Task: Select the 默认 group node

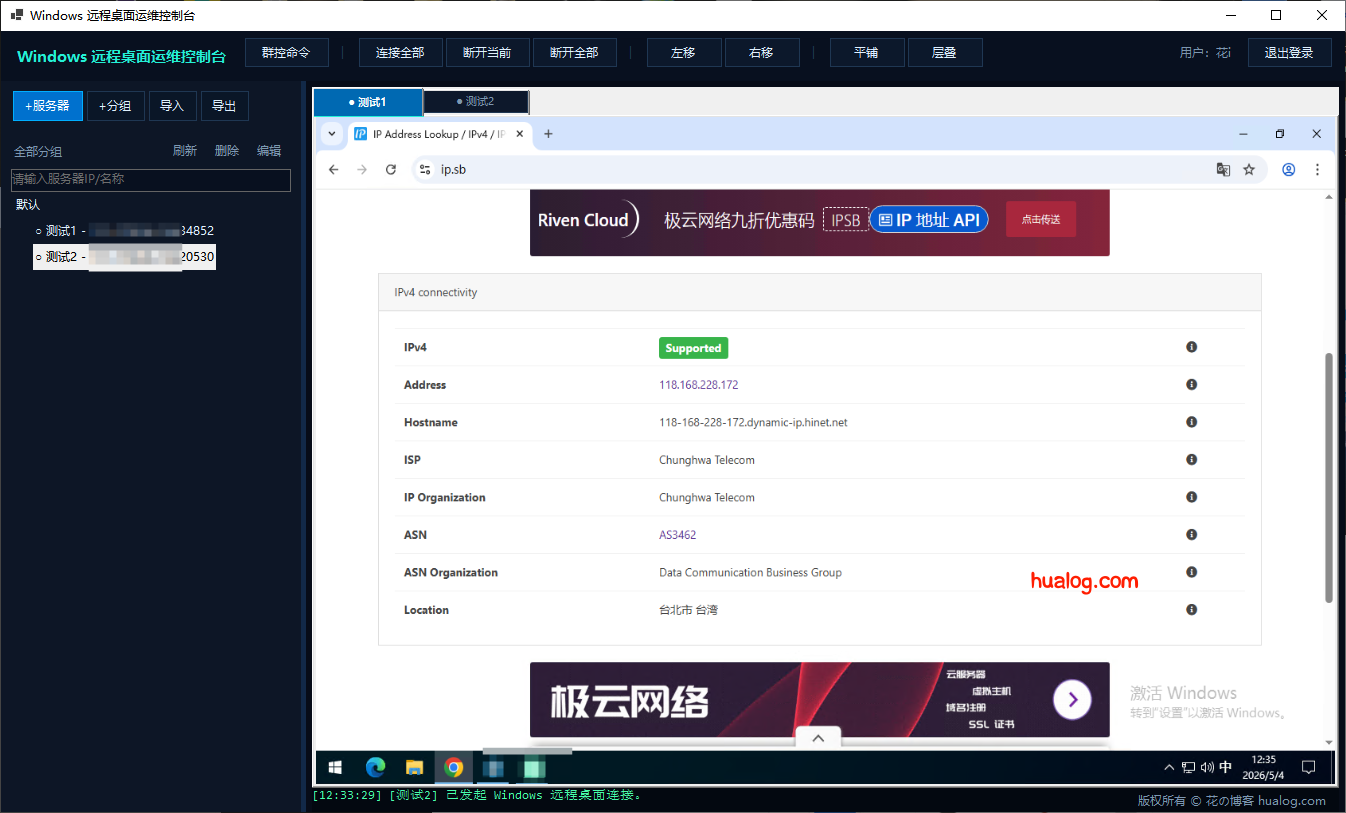Action: click(28, 205)
